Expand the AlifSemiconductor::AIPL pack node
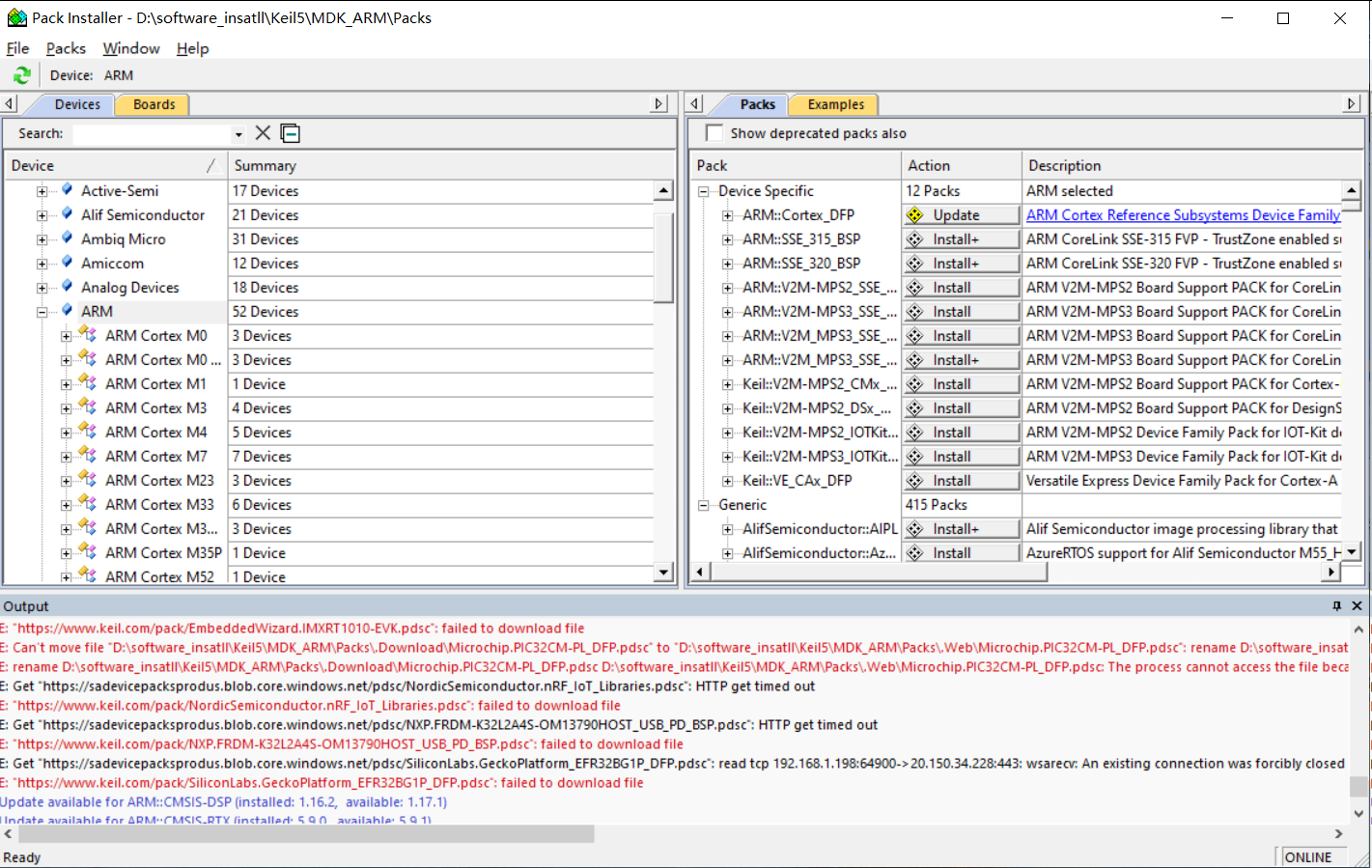This screenshot has height=868, width=1372. [727, 529]
